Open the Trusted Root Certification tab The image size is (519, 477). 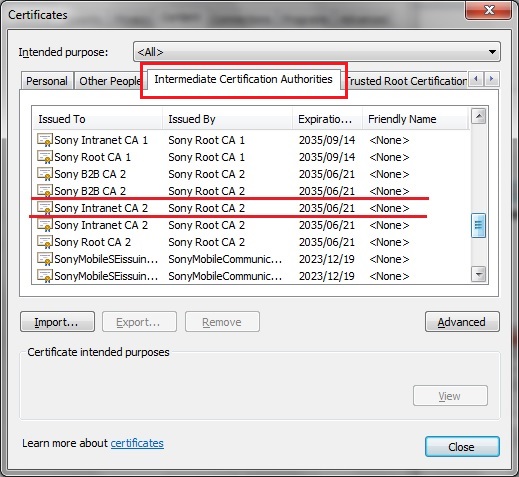point(406,81)
